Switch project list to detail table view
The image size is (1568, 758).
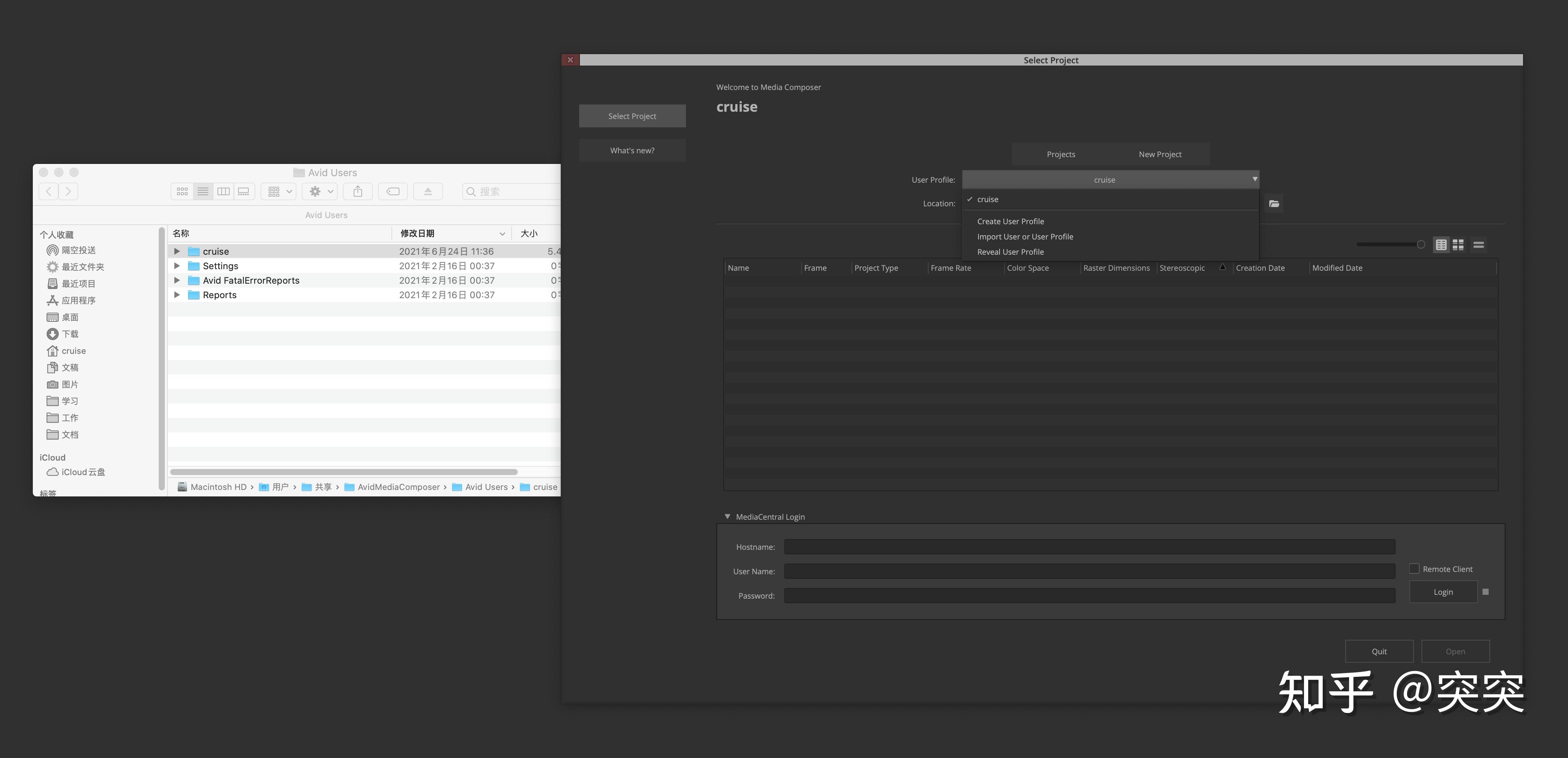point(1441,244)
